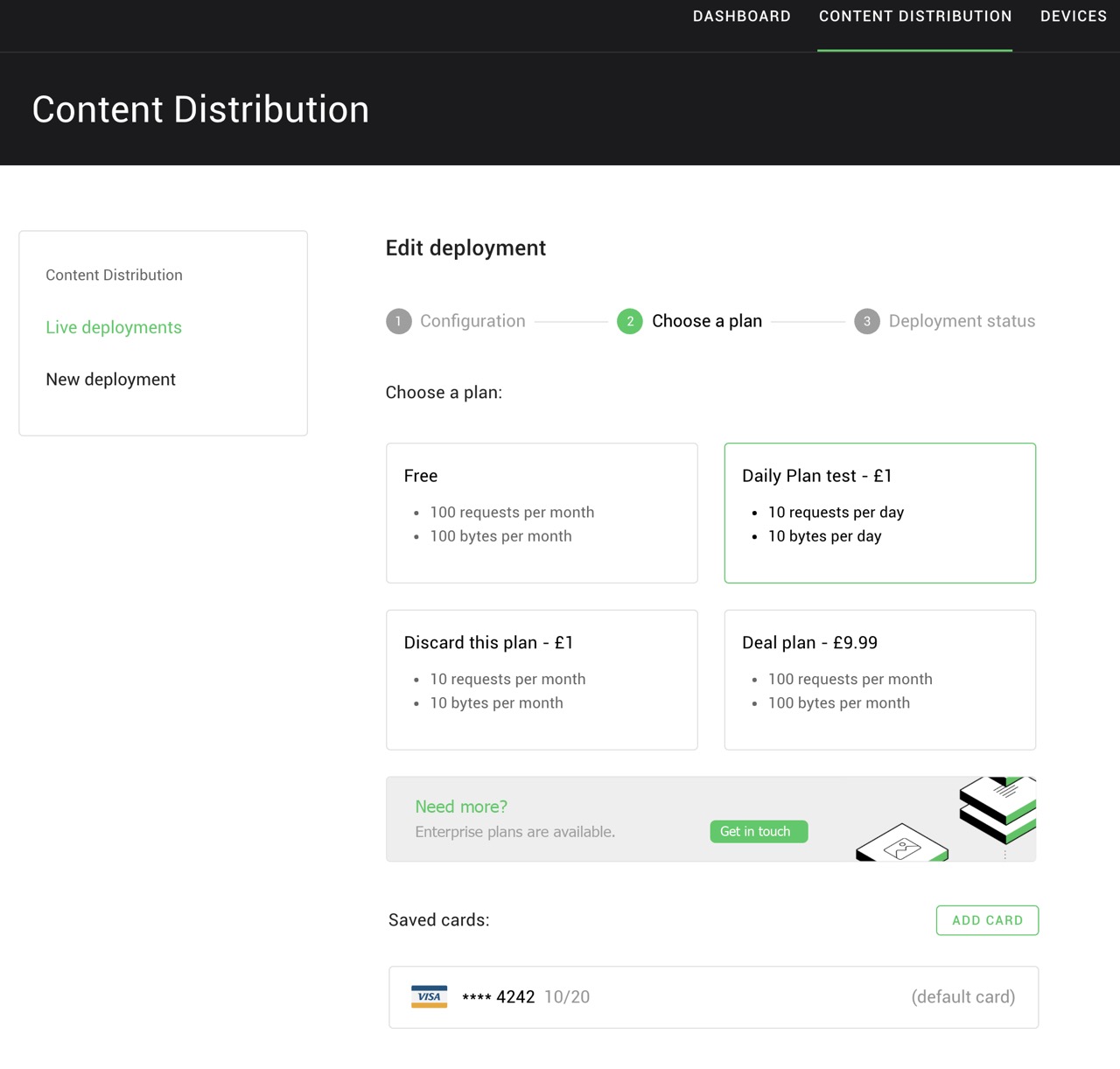Click the Visa logo on saved card
Image resolution: width=1120 pixels, height=1069 pixels.
(429, 996)
